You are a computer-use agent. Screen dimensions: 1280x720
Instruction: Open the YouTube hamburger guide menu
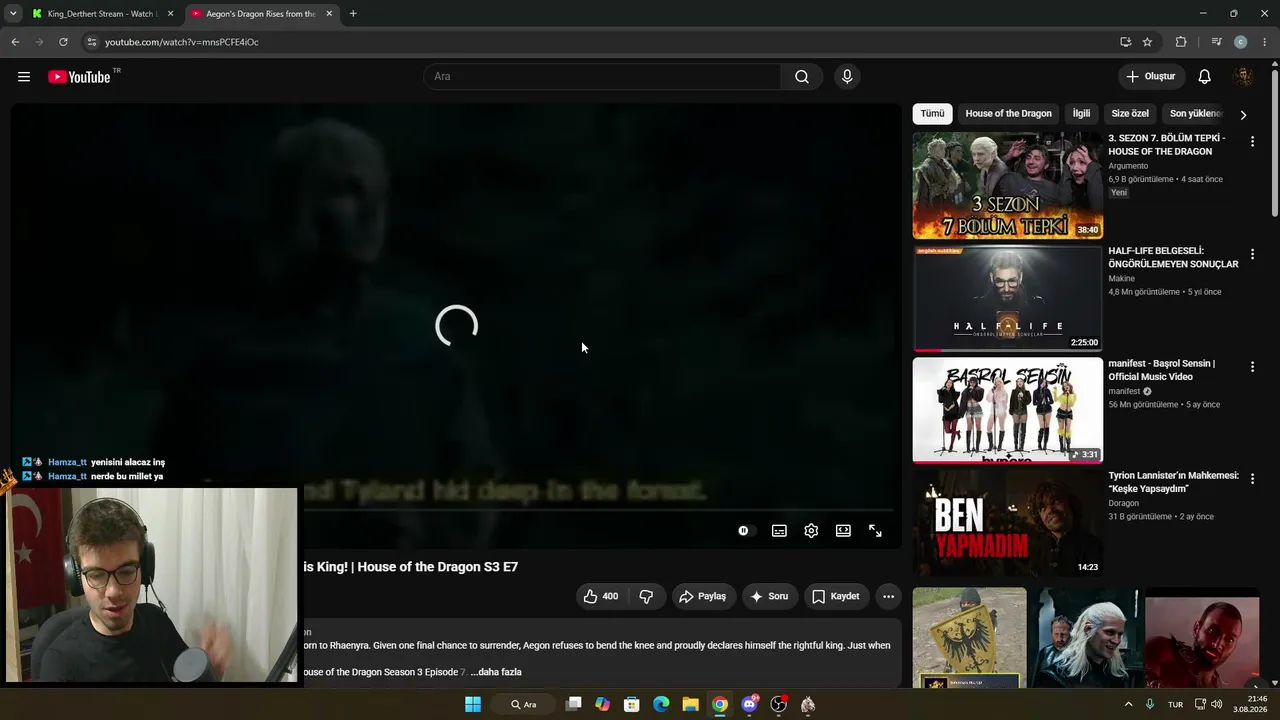24,77
